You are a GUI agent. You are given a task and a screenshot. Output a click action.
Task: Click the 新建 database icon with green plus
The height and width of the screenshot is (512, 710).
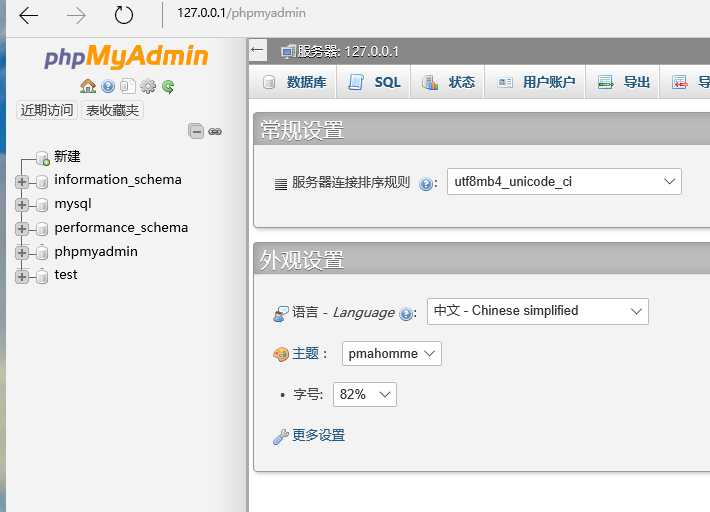pos(43,158)
